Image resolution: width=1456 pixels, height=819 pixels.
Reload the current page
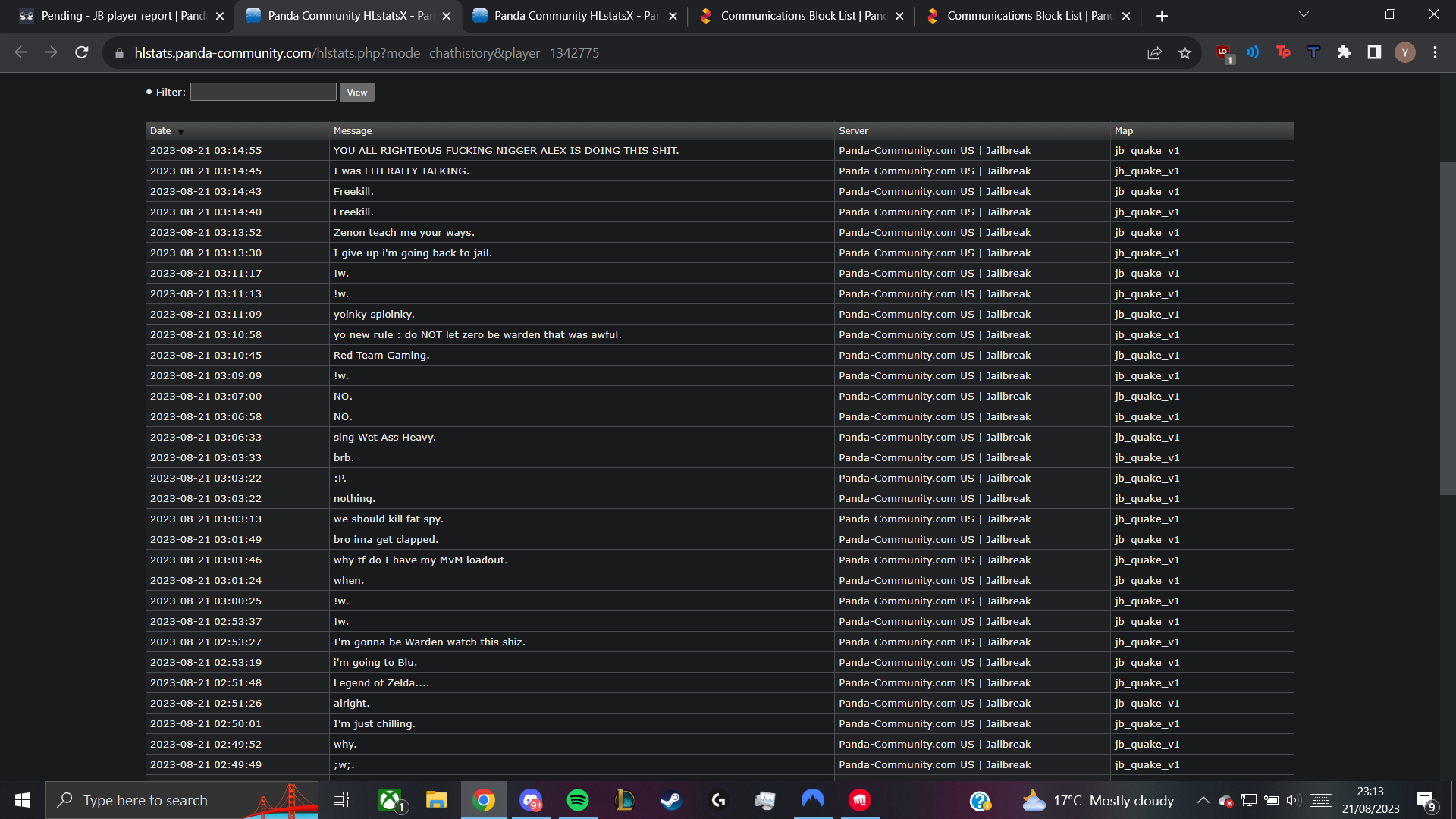pos(82,52)
